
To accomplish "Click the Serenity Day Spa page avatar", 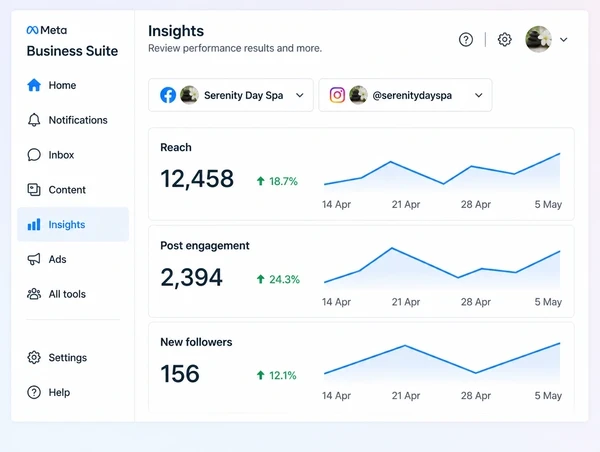I will 189,95.
